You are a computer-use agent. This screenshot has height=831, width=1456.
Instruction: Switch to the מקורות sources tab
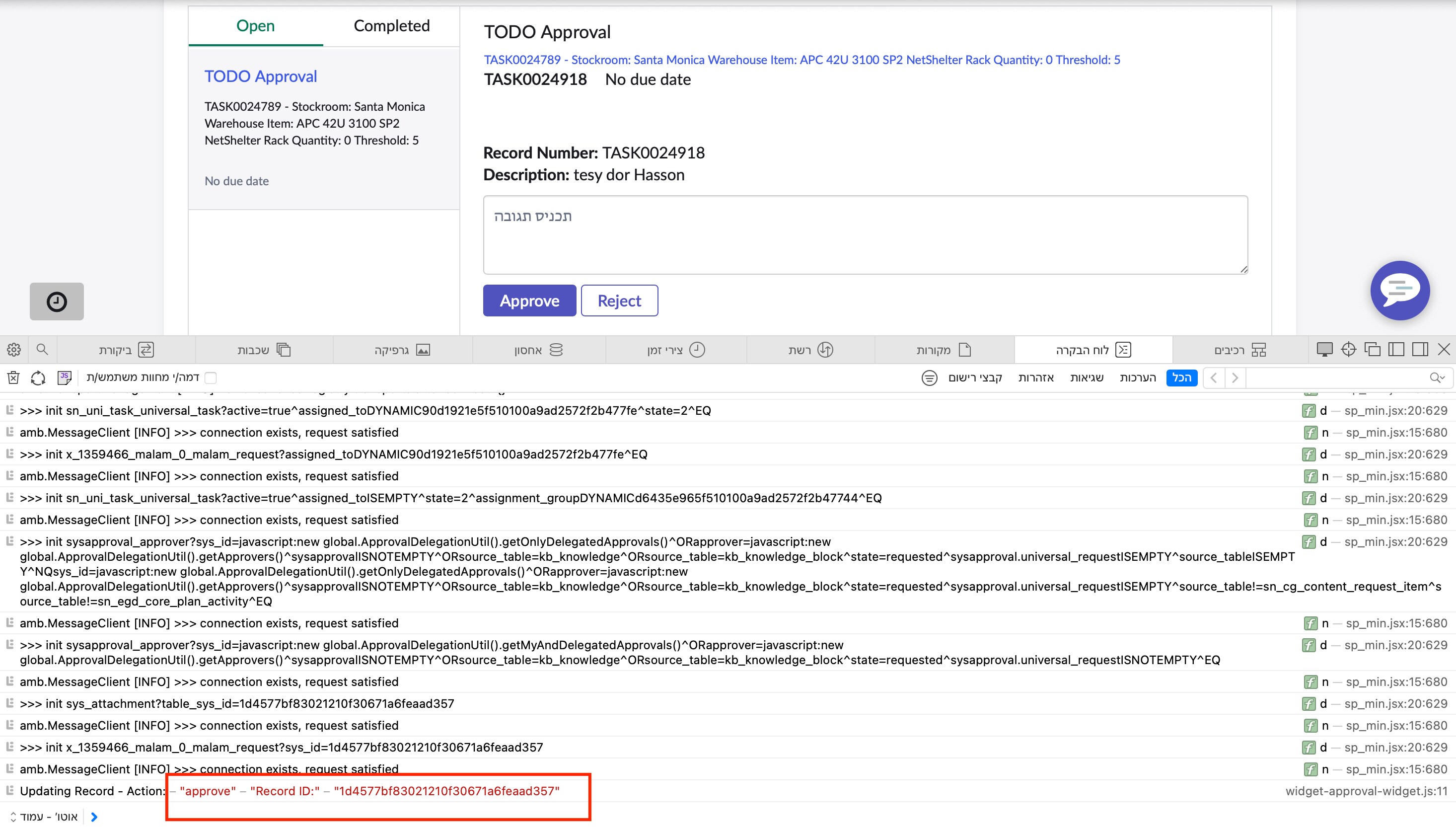pyautogui.click(x=944, y=349)
